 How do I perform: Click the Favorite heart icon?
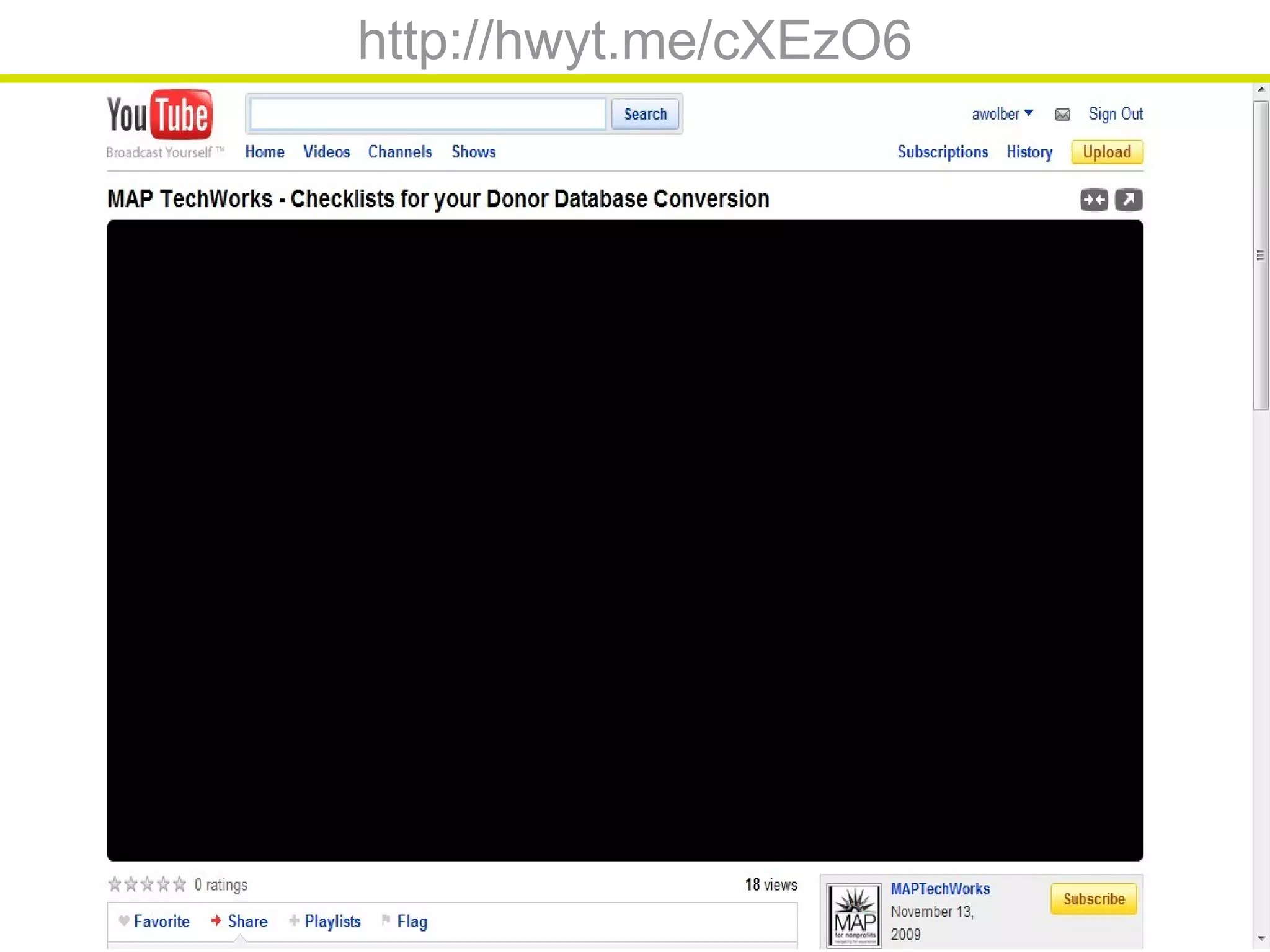124,920
